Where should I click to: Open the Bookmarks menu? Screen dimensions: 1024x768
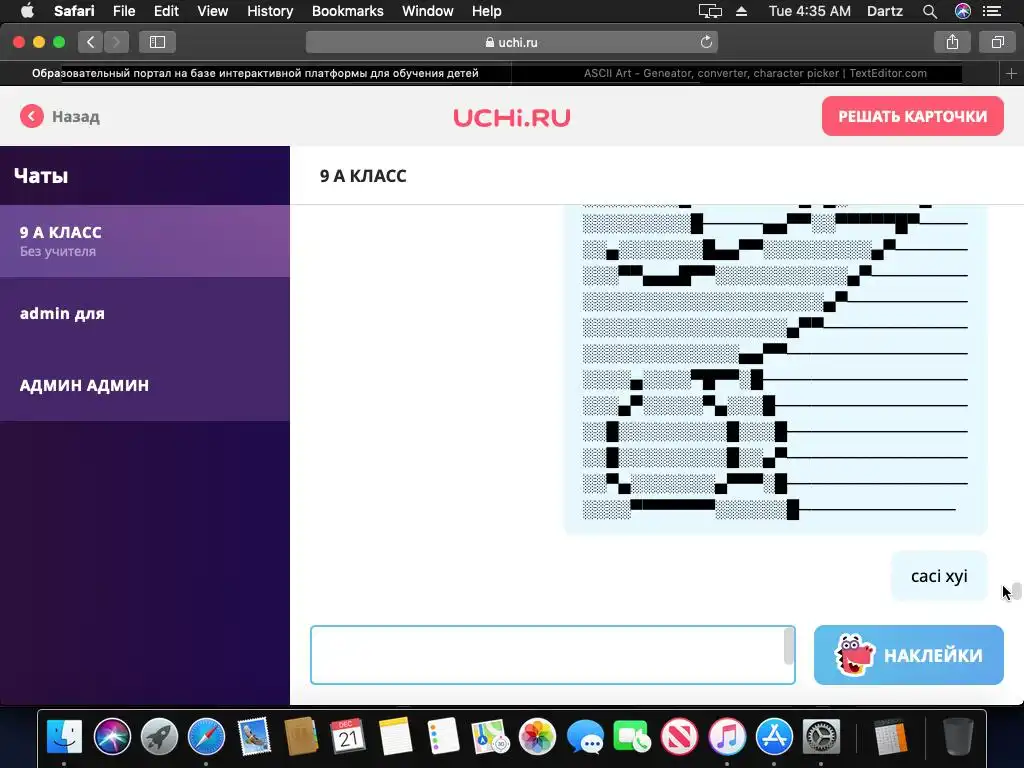point(347,11)
